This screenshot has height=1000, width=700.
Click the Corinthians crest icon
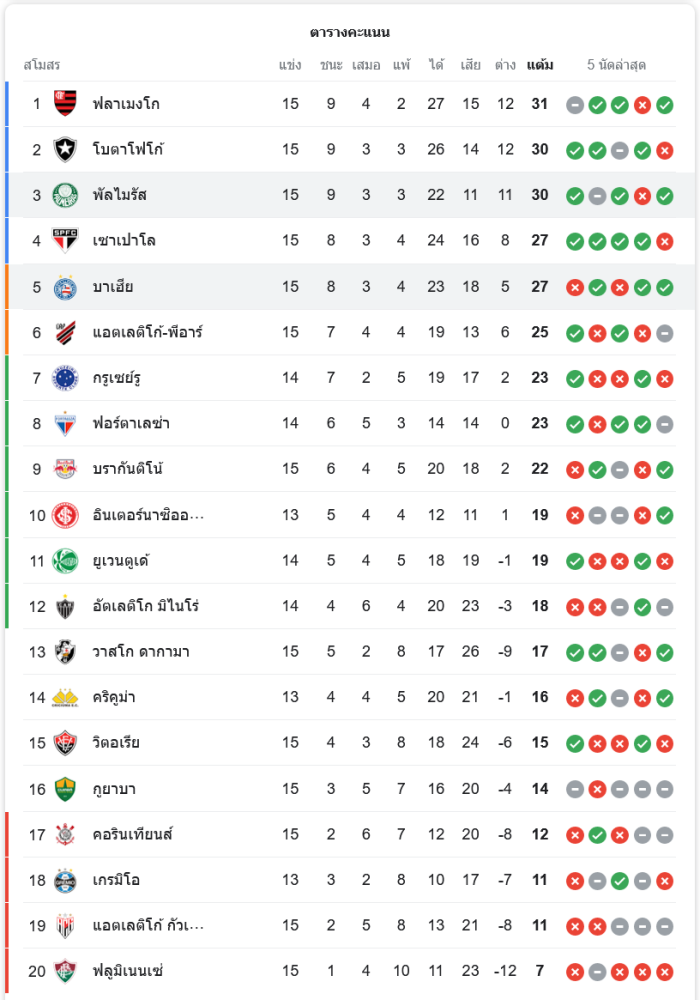tap(65, 834)
